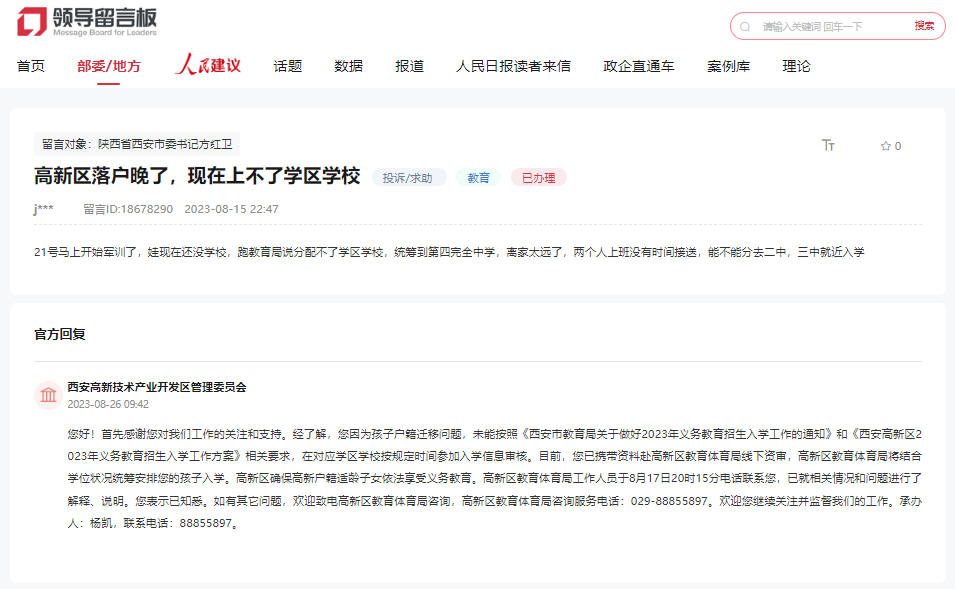Navigate to 政企直通车
This screenshot has height=589, width=955.
637,68
